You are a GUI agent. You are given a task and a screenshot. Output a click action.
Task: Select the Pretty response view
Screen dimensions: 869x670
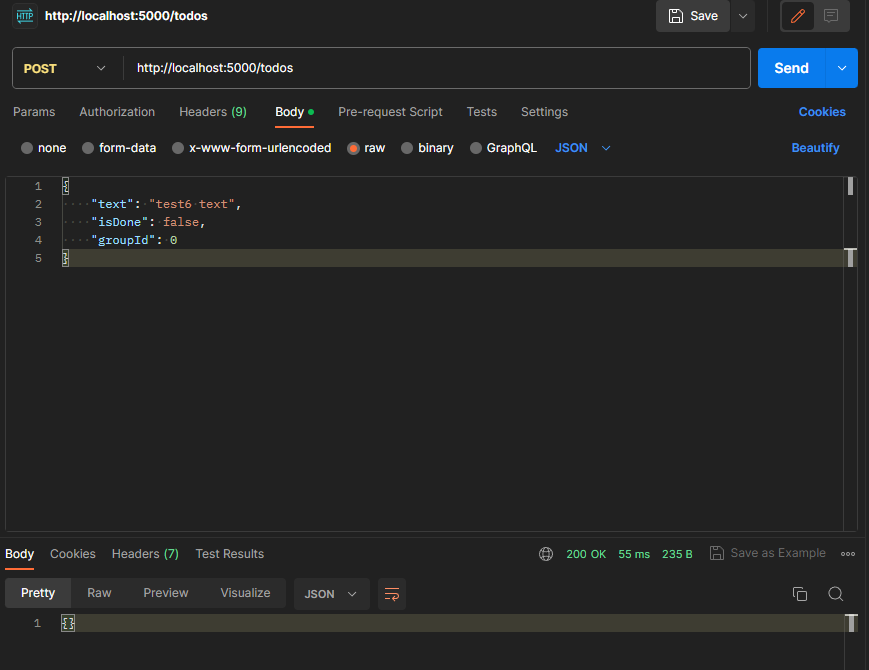(x=38, y=593)
